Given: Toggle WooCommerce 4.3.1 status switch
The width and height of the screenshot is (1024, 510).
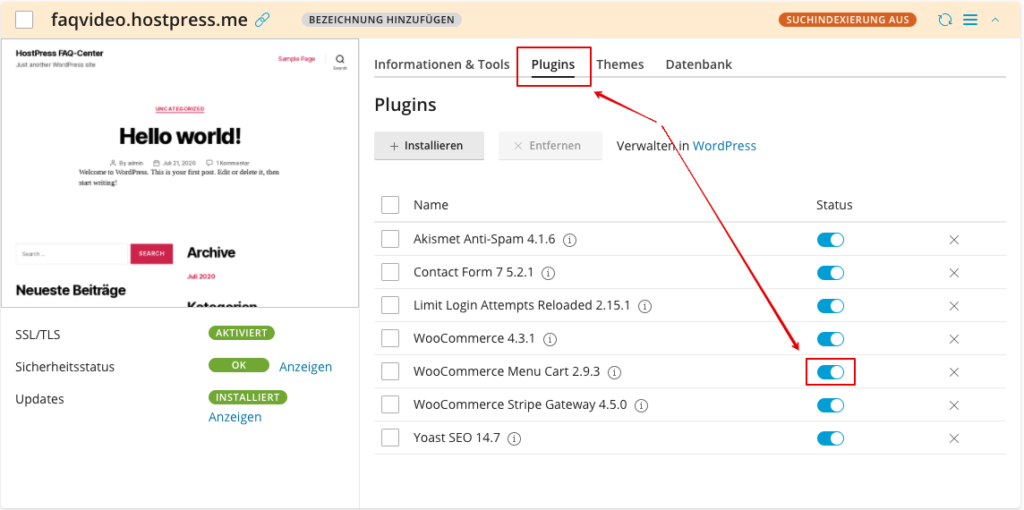Looking at the screenshot, I should [x=830, y=339].
